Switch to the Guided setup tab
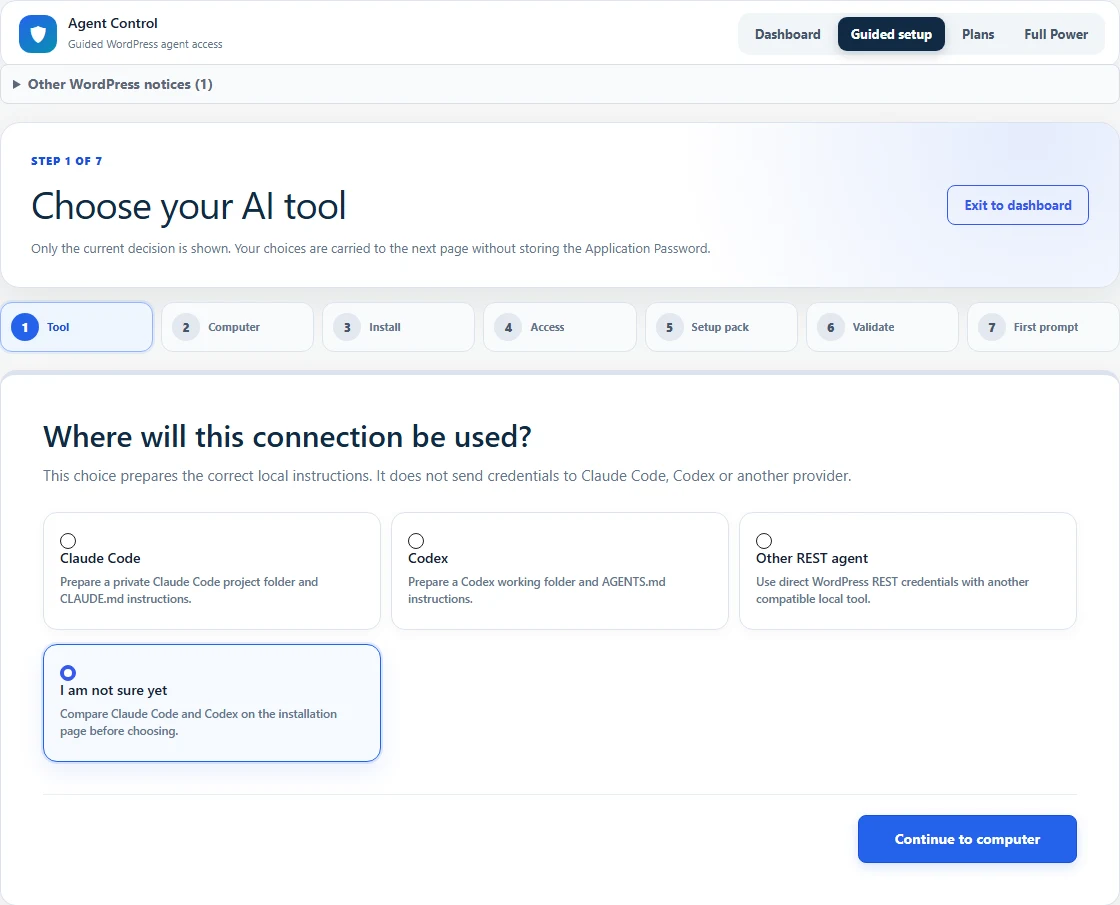Screen dimensions: 1120x905 891,34
